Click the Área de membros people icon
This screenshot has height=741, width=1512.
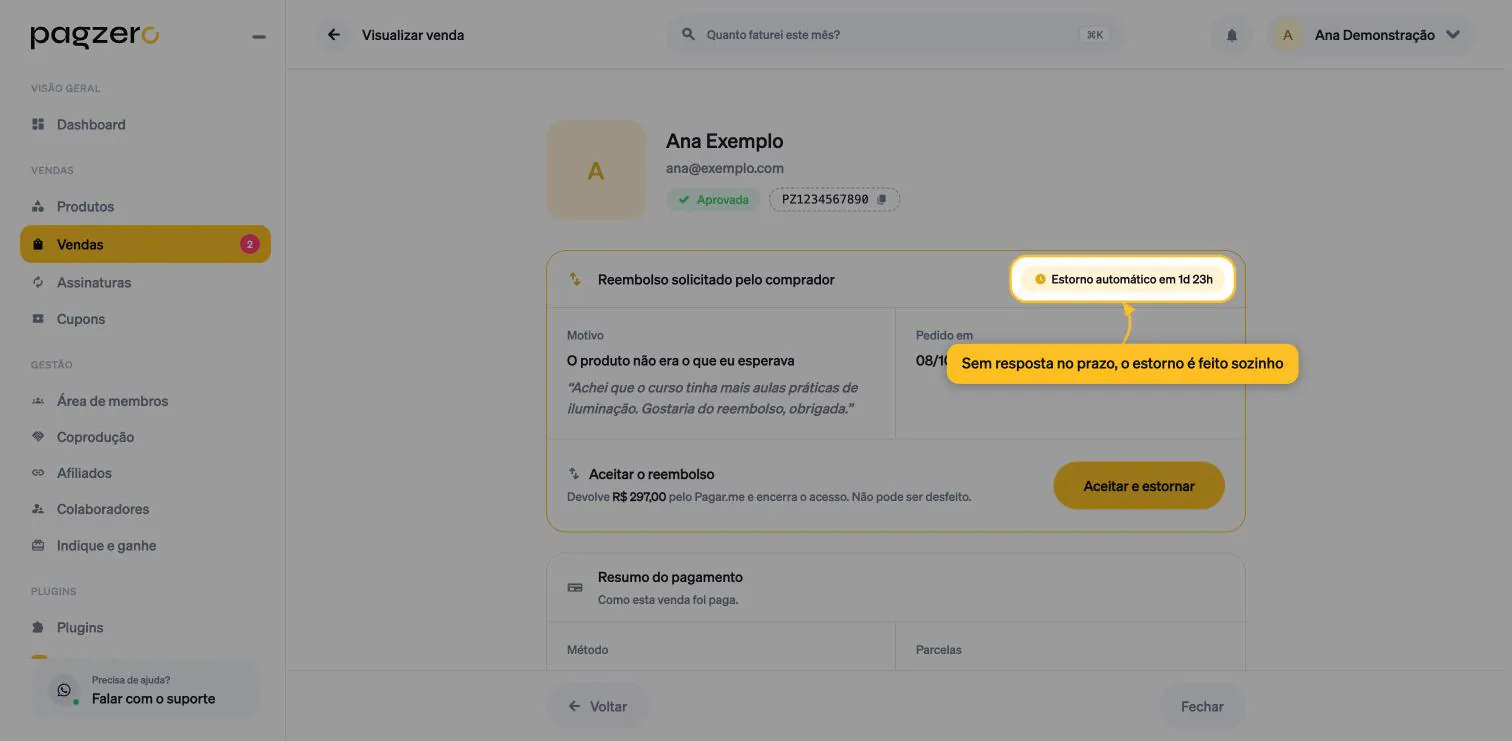[x=38, y=401]
